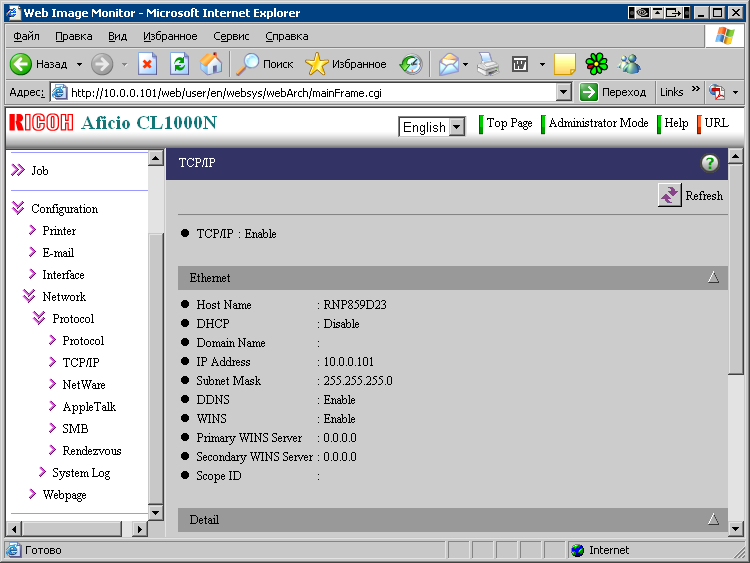Open address bar URL dropdown
The width and height of the screenshot is (750, 563).
click(564, 92)
